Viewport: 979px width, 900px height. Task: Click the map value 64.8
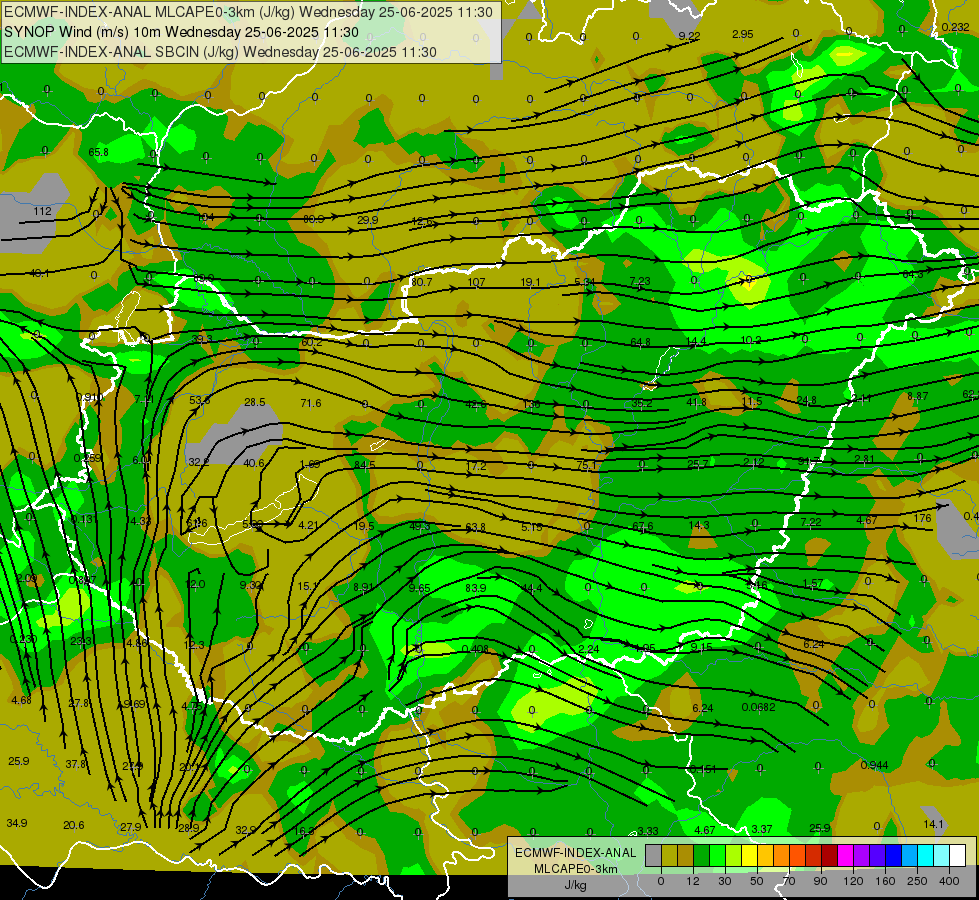point(641,342)
